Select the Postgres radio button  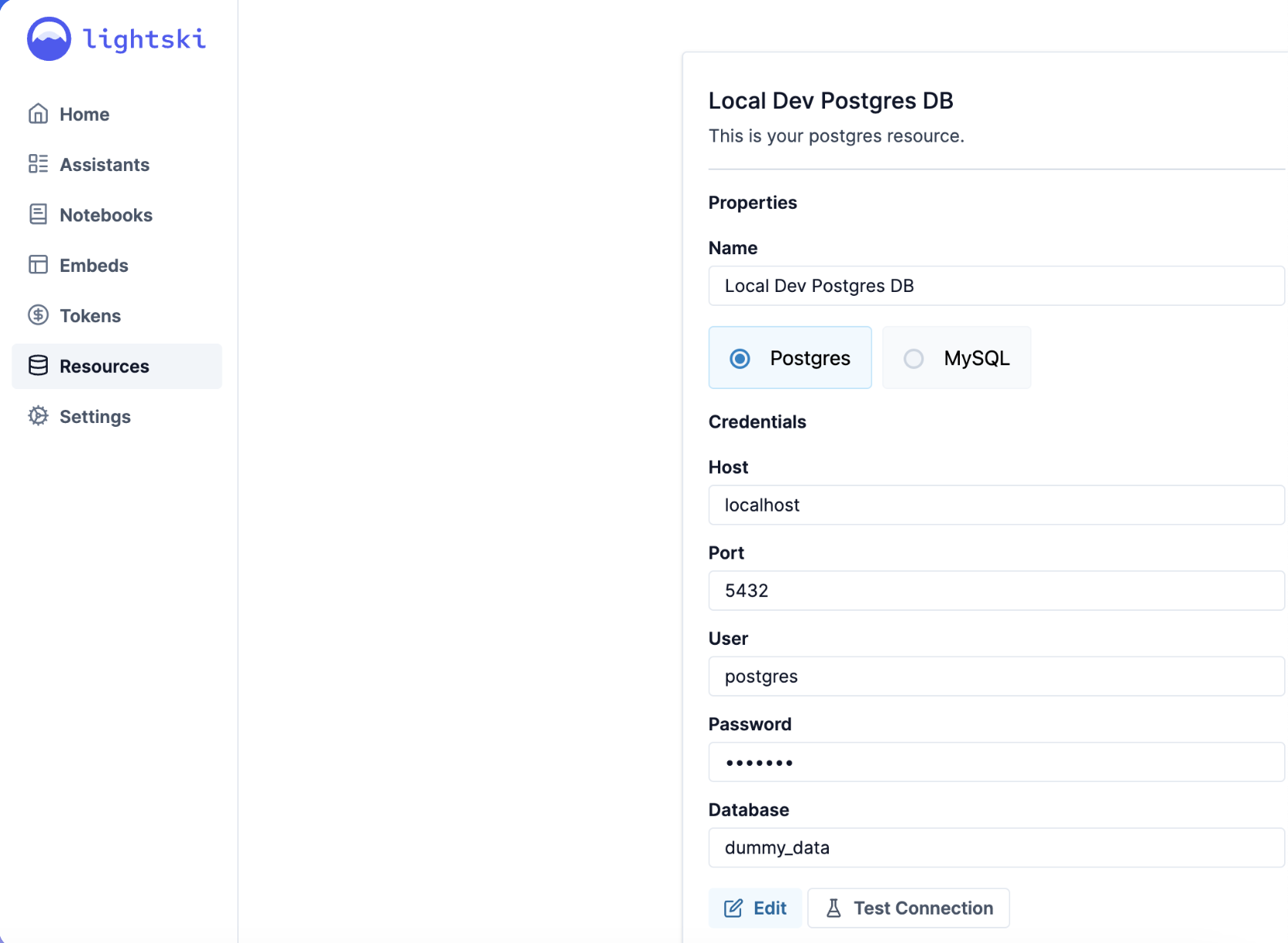click(x=740, y=357)
